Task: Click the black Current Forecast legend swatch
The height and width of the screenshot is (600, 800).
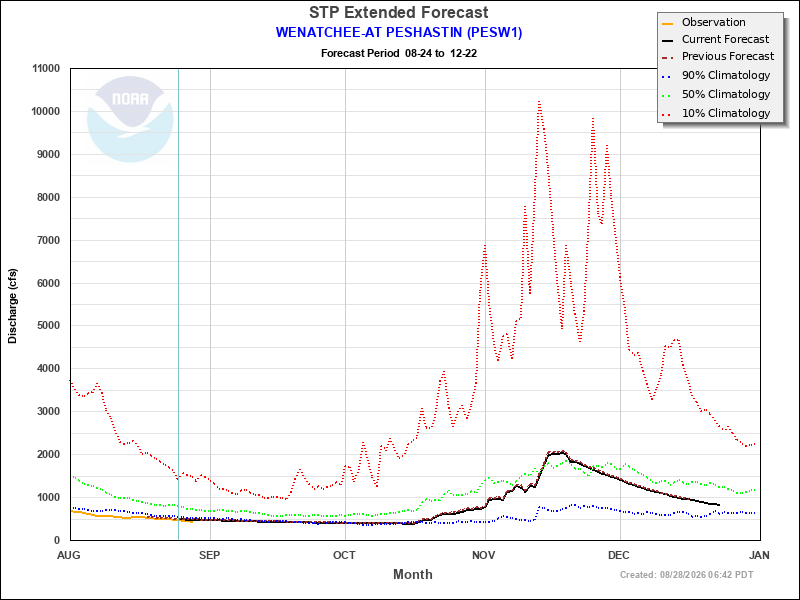Action: 667,40
